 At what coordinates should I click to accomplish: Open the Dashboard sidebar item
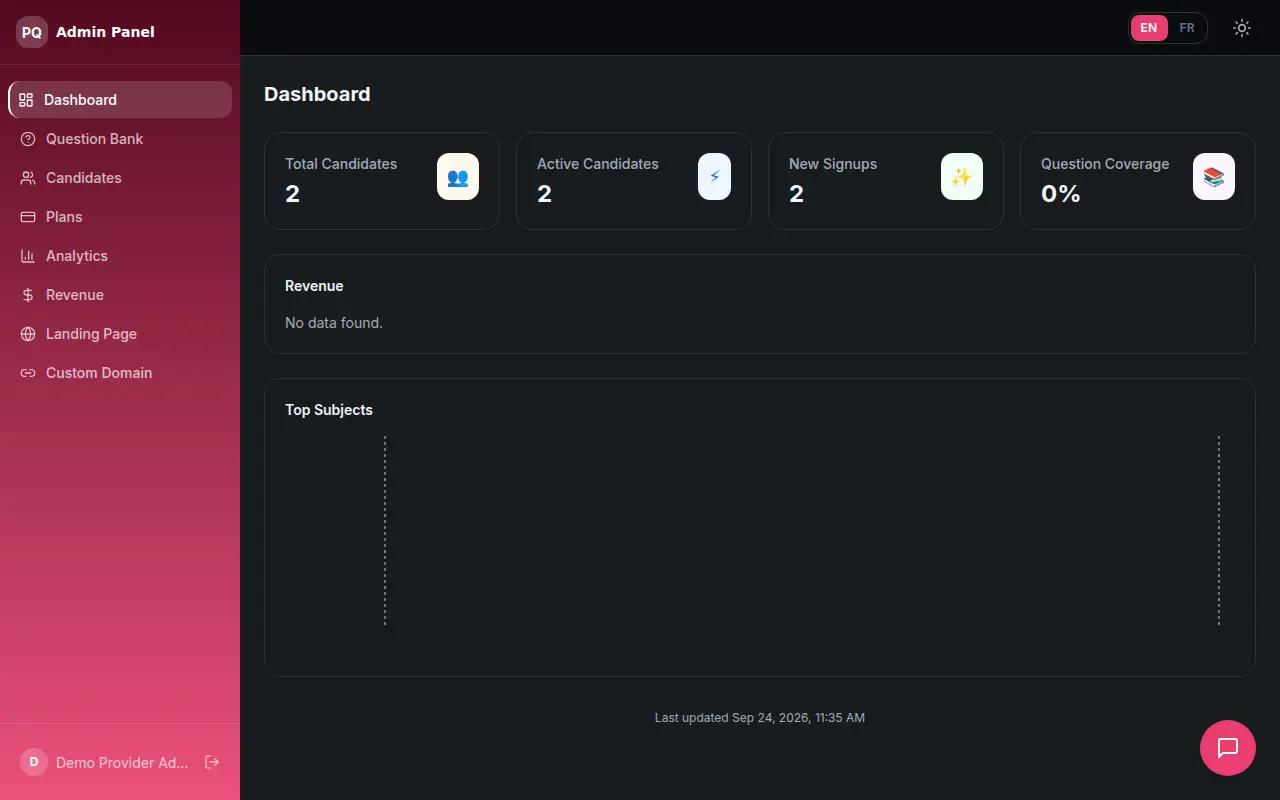[x=120, y=100]
